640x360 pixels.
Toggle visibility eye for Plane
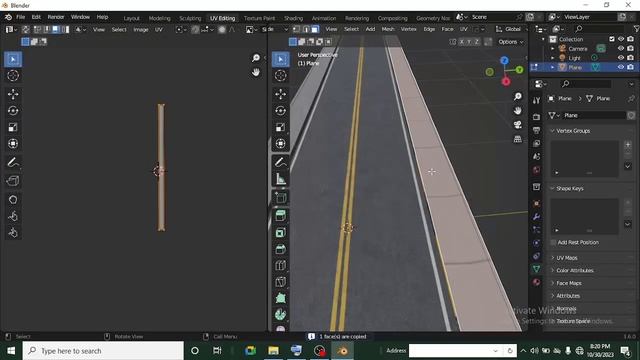pos(621,67)
